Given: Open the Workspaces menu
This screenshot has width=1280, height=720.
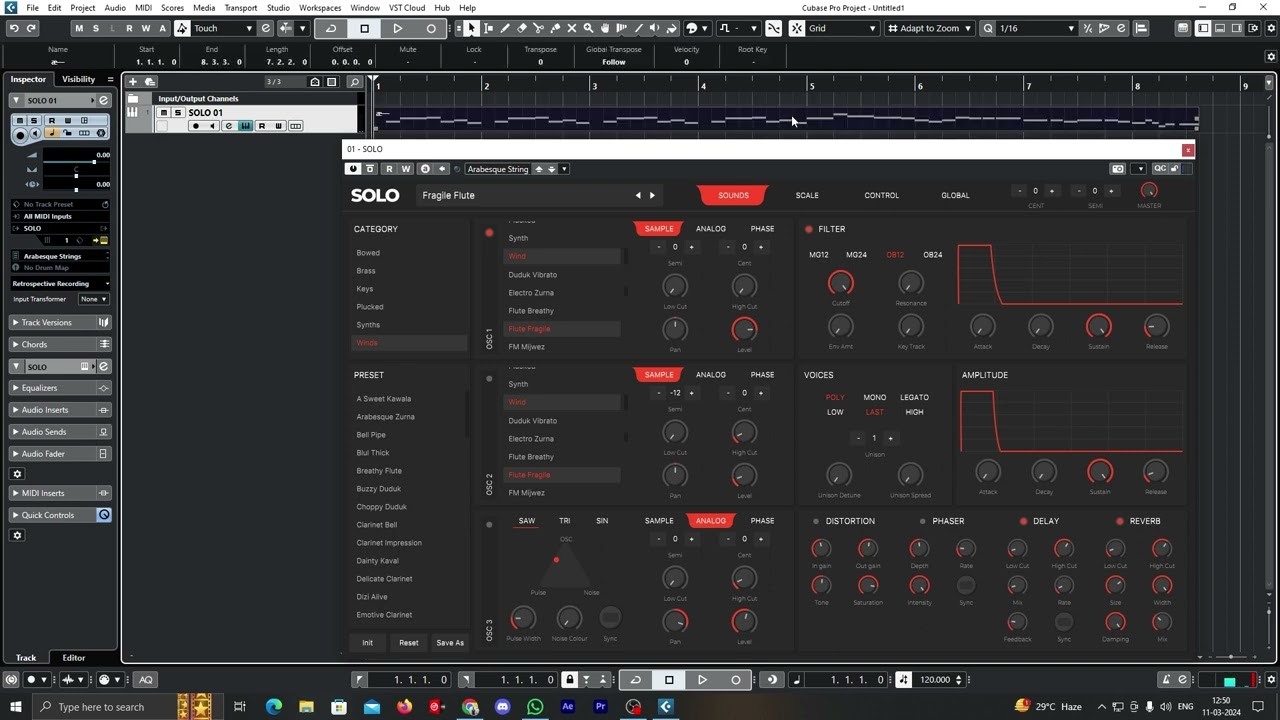Looking at the screenshot, I should click(x=320, y=7).
